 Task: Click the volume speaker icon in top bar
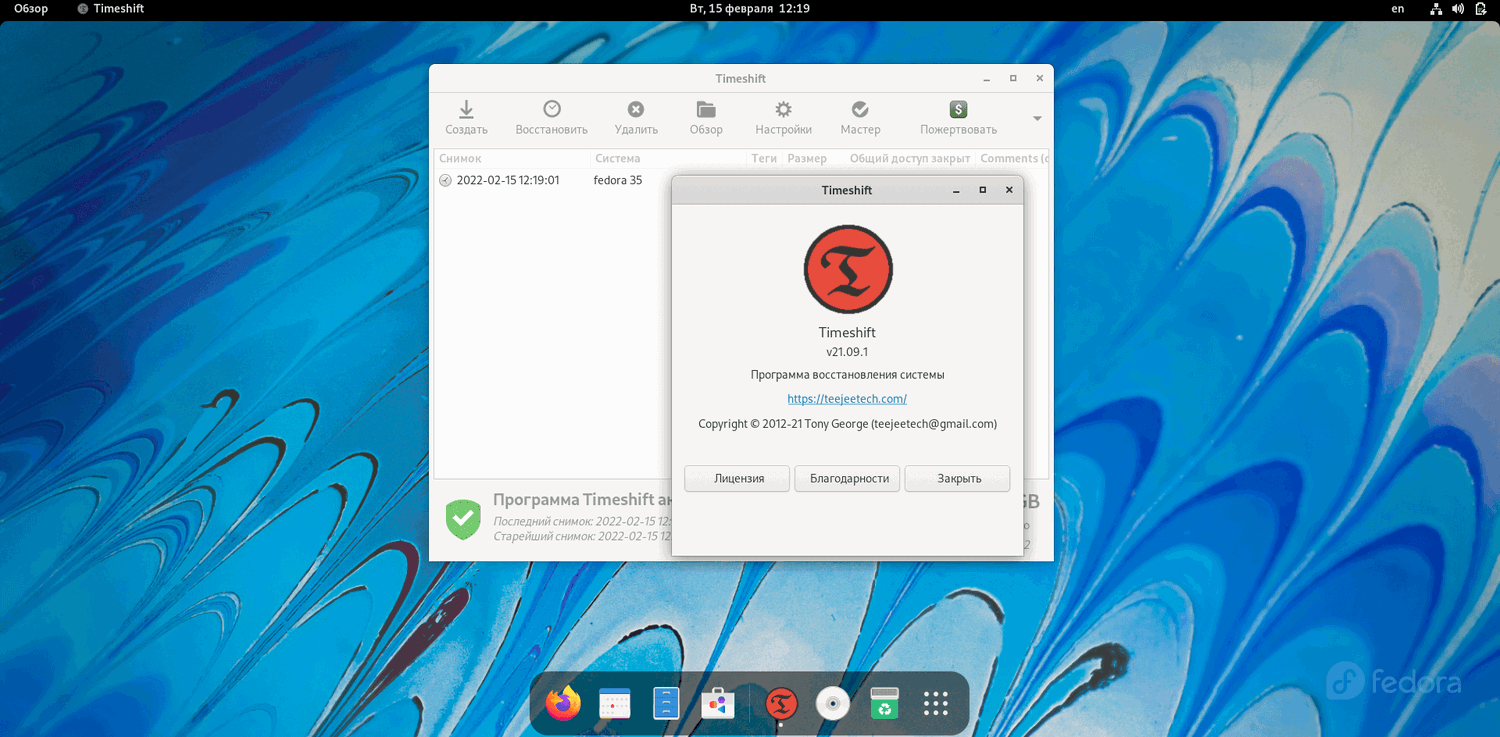tap(1458, 9)
